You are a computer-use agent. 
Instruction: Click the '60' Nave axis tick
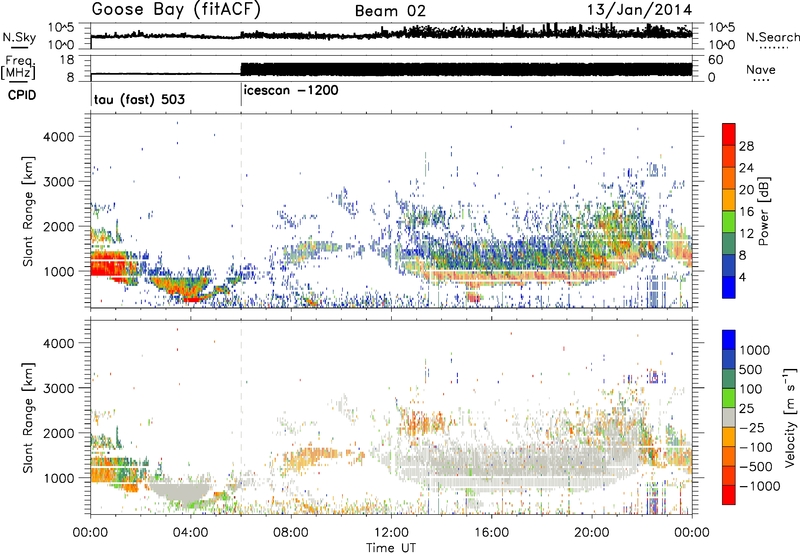point(715,60)
